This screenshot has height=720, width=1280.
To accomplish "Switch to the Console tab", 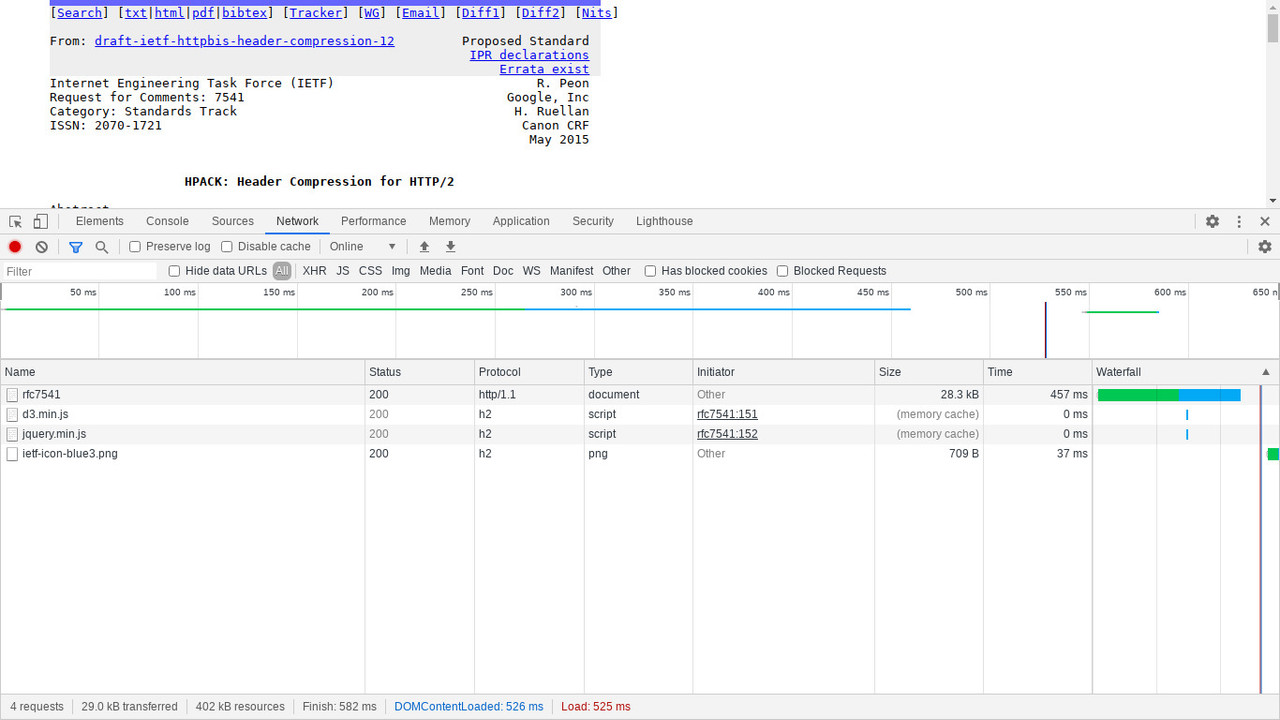I will coord(167,222).
